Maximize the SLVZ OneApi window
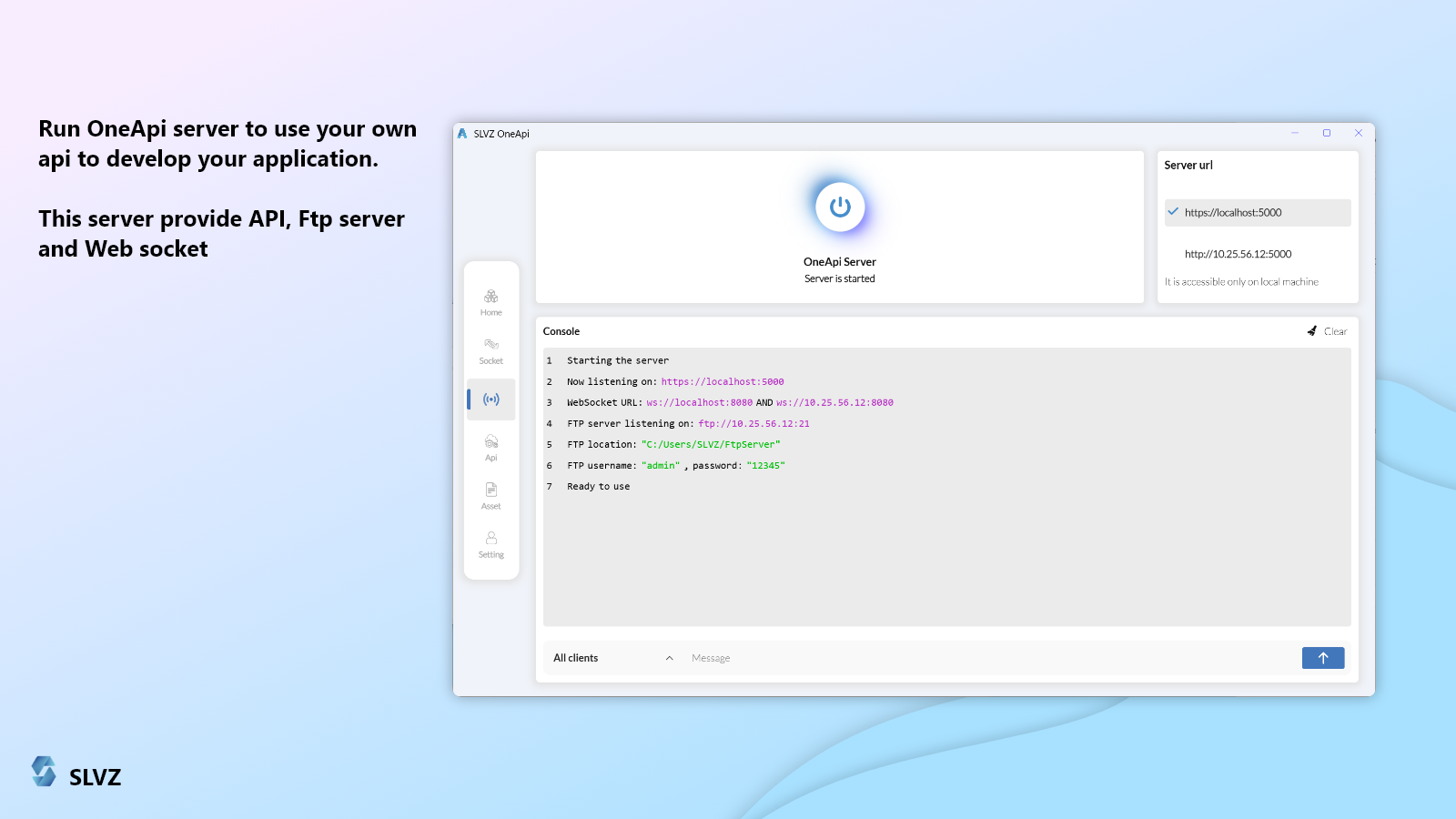 (x=1326, y=133)
